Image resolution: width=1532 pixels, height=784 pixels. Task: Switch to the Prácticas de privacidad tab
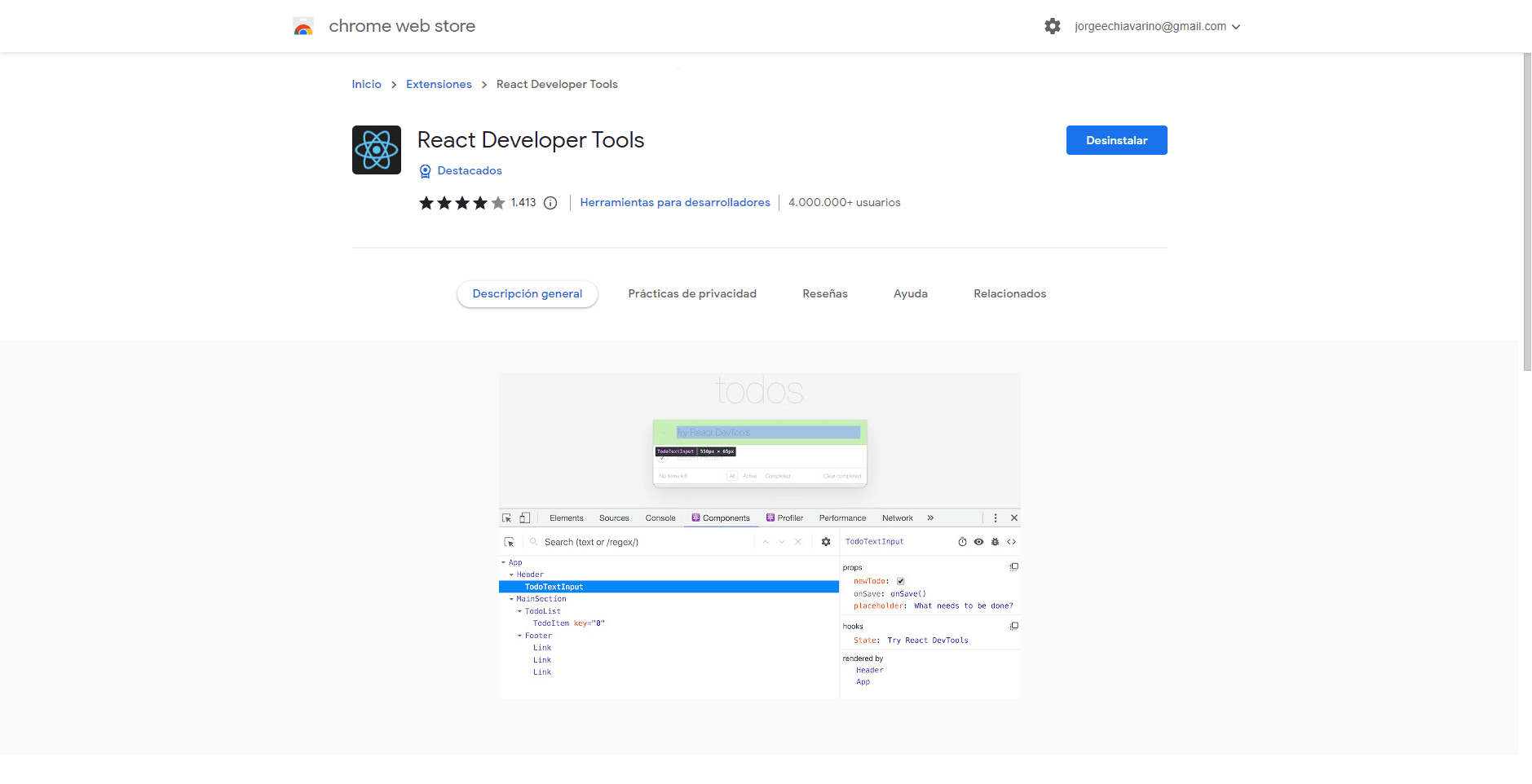[692, 293]
